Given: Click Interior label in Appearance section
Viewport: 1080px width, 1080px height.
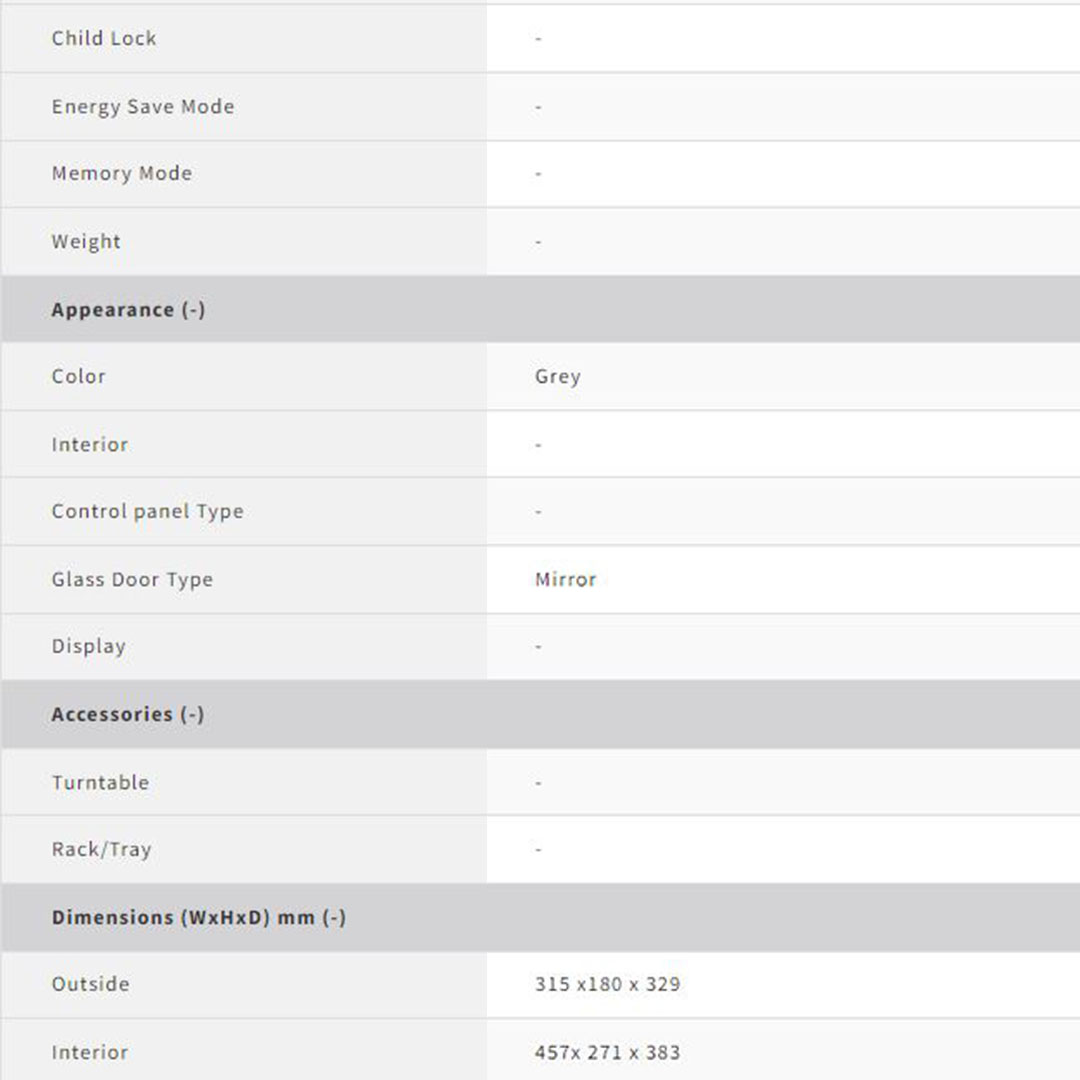Looking at the screenshot, I should pos(90,445).
